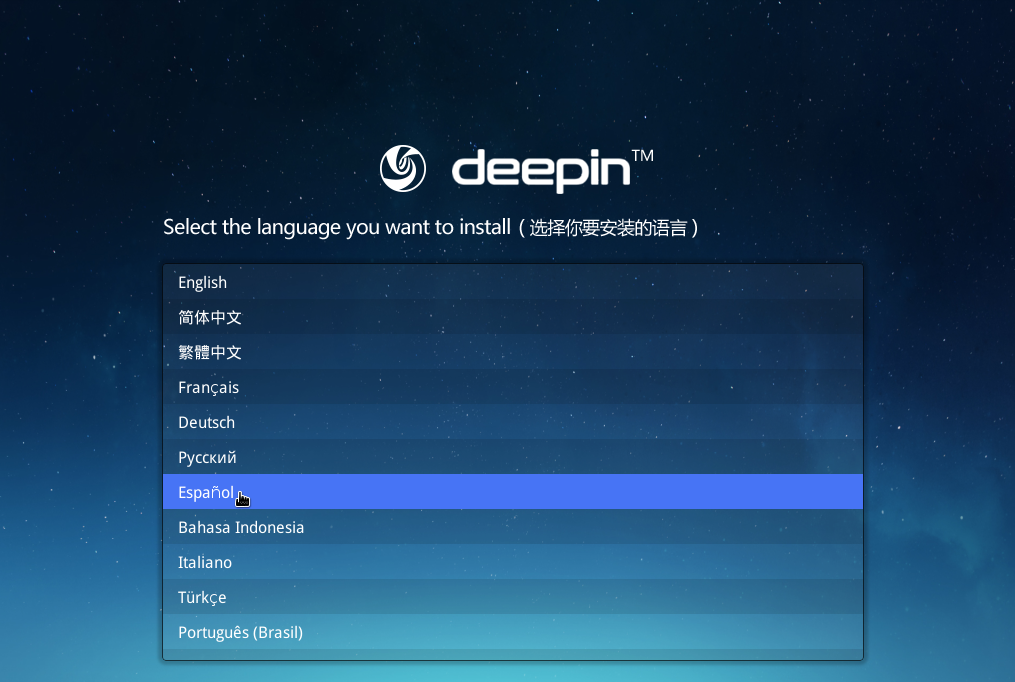This screenshot has width=1015, height=682.
Task: Select Français language option
Action: 513,387
